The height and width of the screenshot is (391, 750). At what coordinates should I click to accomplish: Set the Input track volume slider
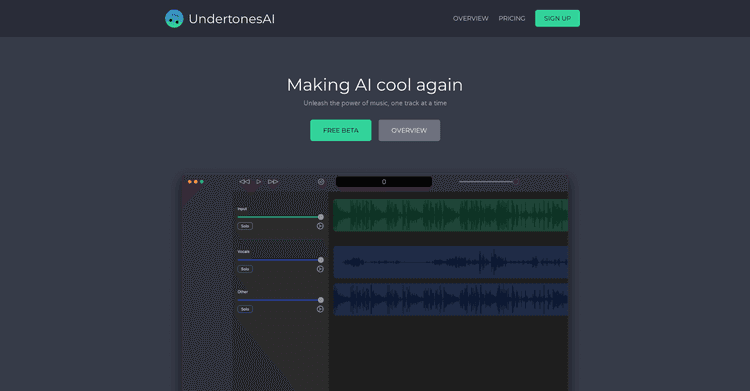coord(280,217)
